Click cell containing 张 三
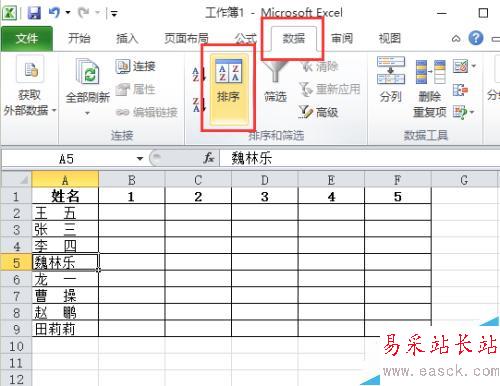The height and width of the screenshot is (386, 500). point(65,229)
